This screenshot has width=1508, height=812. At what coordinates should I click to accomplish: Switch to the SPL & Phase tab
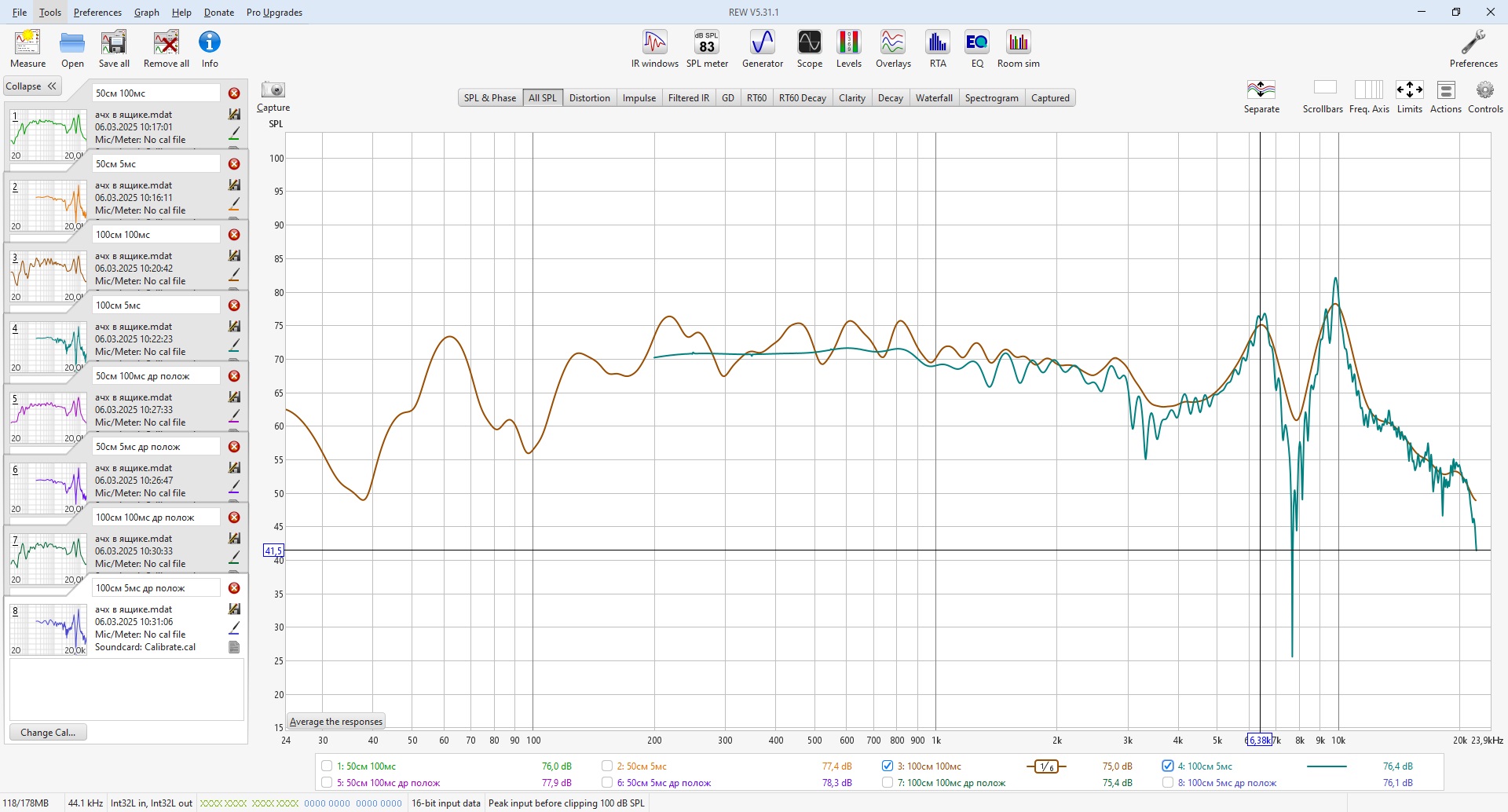tap(490, 98)
